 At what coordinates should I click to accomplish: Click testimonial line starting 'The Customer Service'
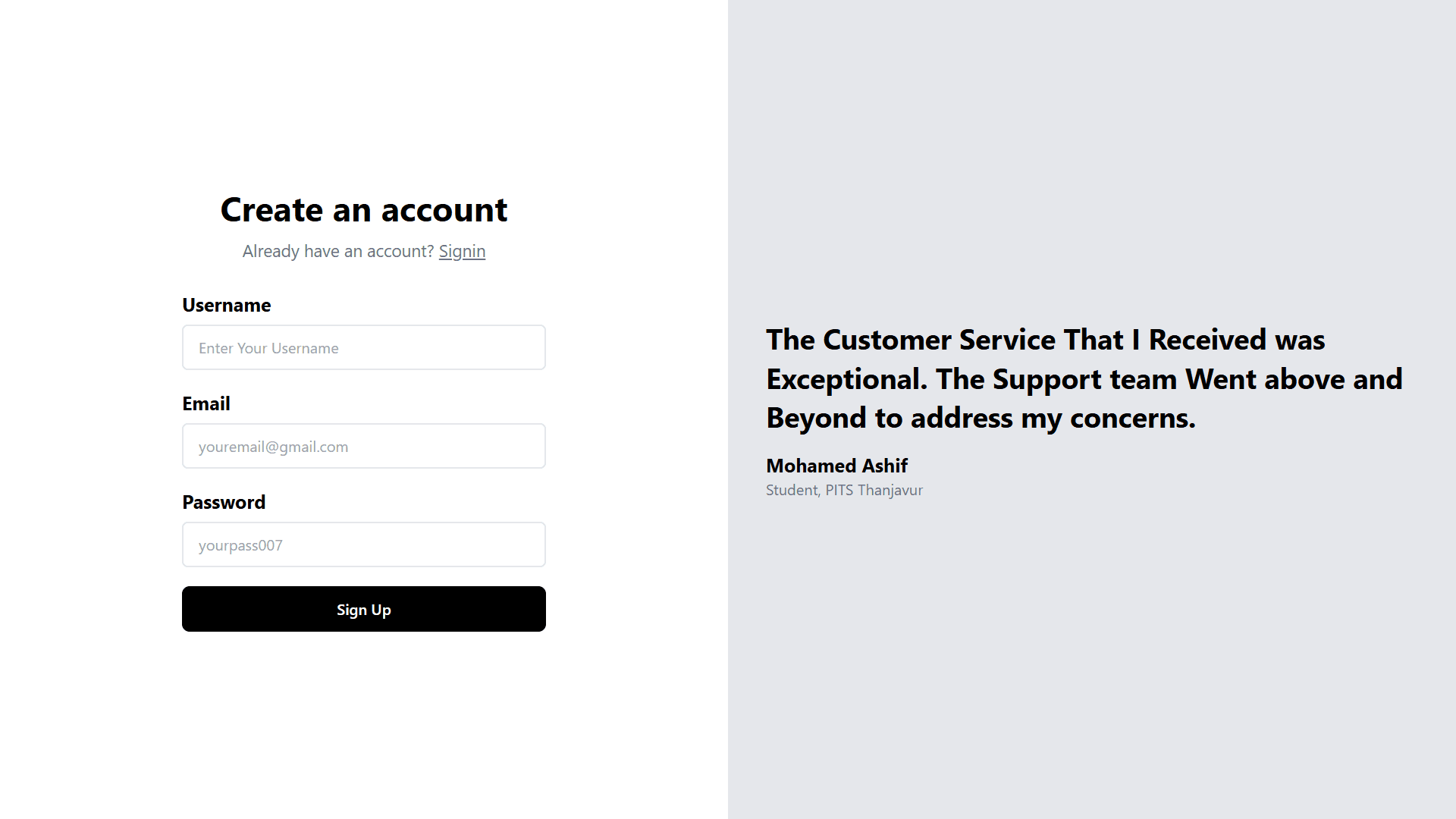[x=1046, y=340]
